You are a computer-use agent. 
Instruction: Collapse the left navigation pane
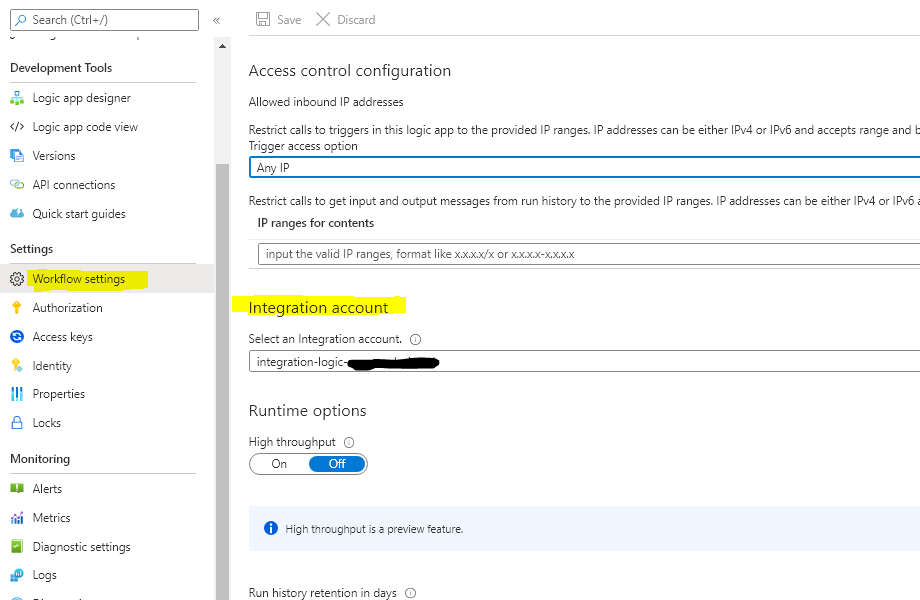coord(216,19)
